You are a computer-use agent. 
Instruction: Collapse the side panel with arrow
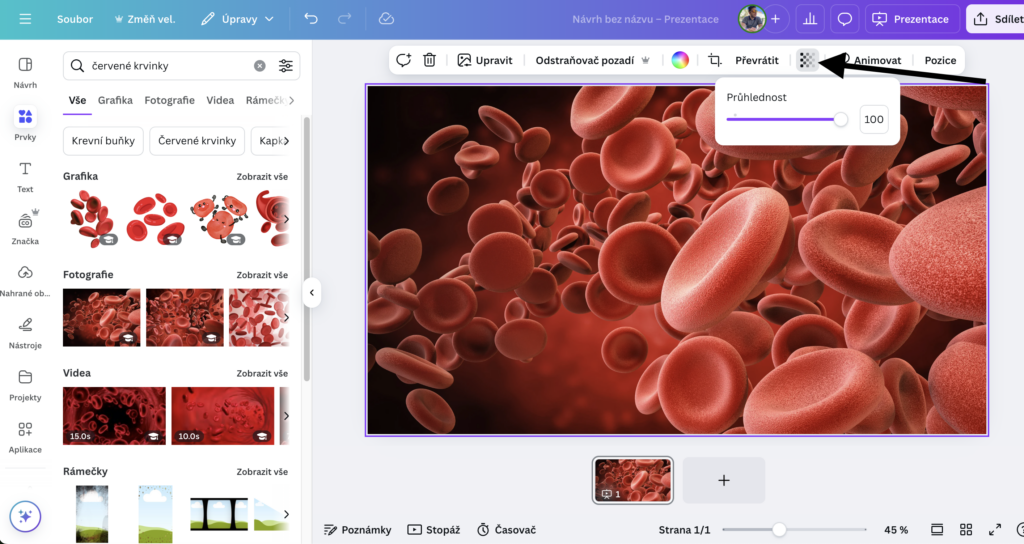[312, 293]
